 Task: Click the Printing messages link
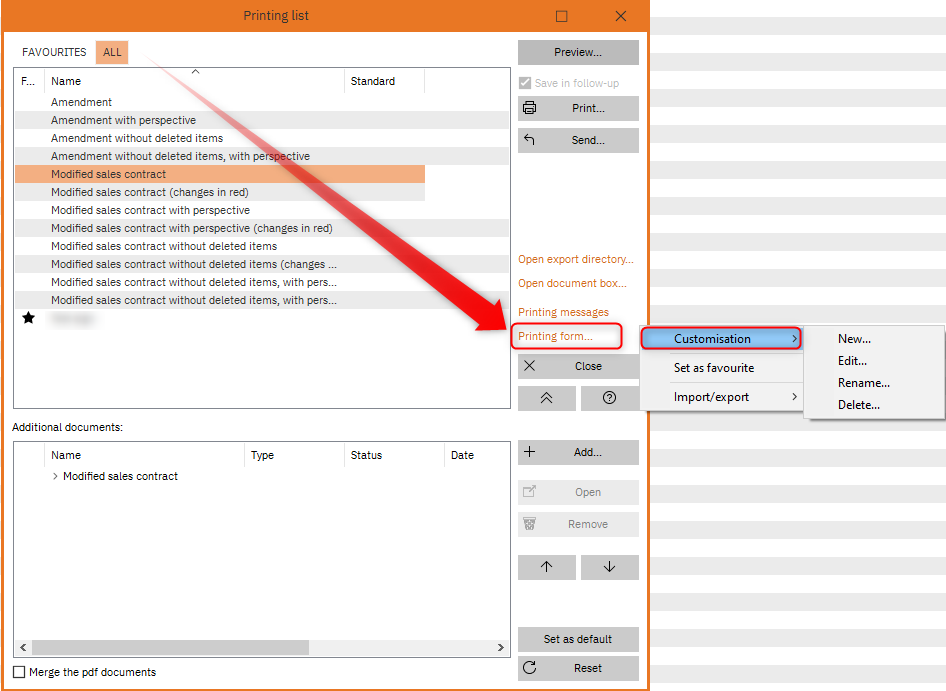[563, 312]
